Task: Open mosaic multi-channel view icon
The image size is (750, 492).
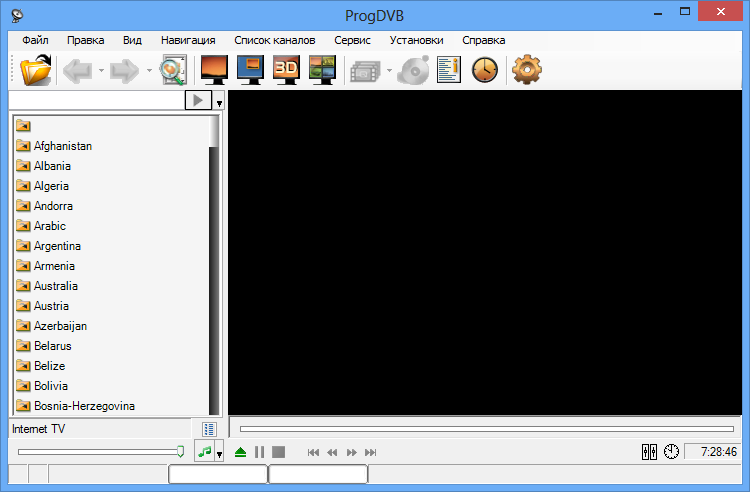Action: pyautogui.click(x=322, y=70)
